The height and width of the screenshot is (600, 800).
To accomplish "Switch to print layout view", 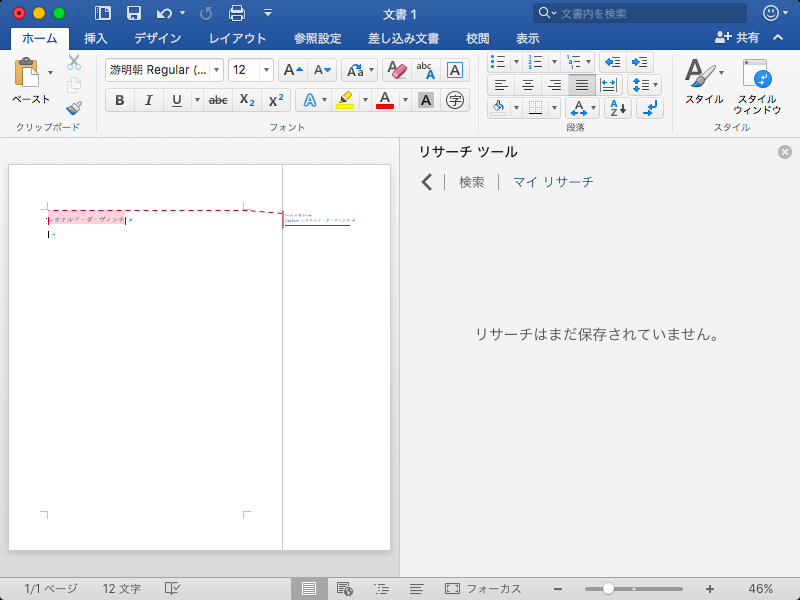I will tap(309, 588).
